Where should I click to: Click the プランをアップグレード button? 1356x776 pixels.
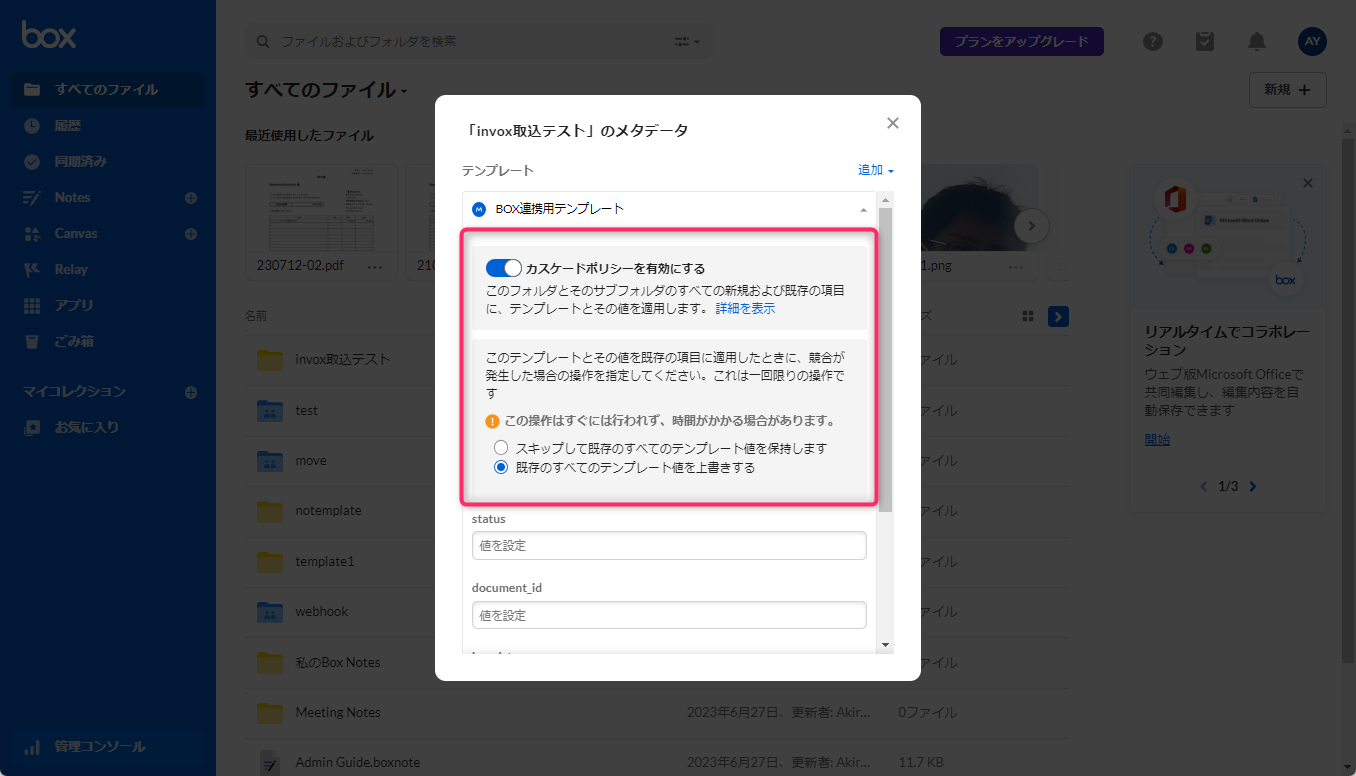pos(1021,41)
